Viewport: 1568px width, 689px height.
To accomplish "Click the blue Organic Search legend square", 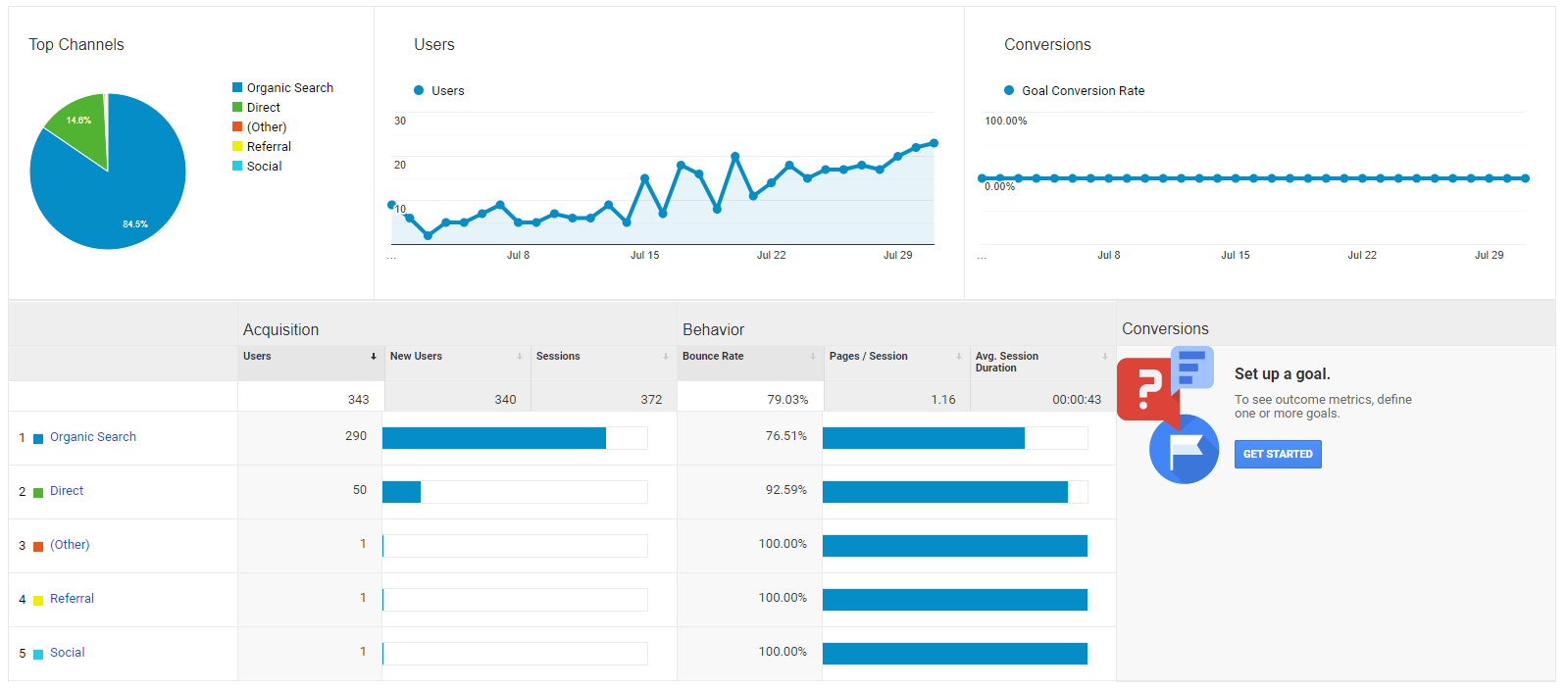I will (237, 87).
